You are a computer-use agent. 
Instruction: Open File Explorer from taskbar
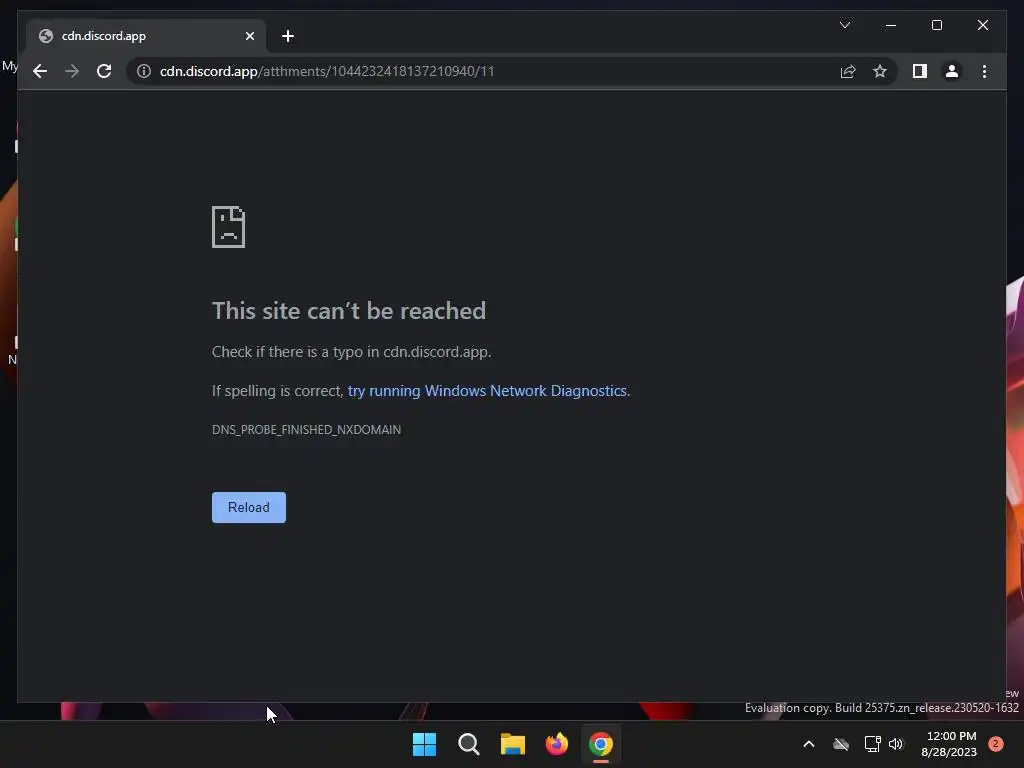pos(513,744)
